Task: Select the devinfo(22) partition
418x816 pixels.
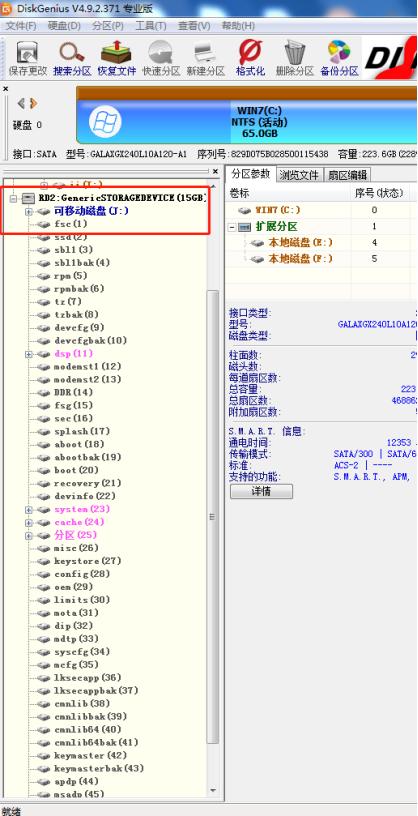Action: 85,496
